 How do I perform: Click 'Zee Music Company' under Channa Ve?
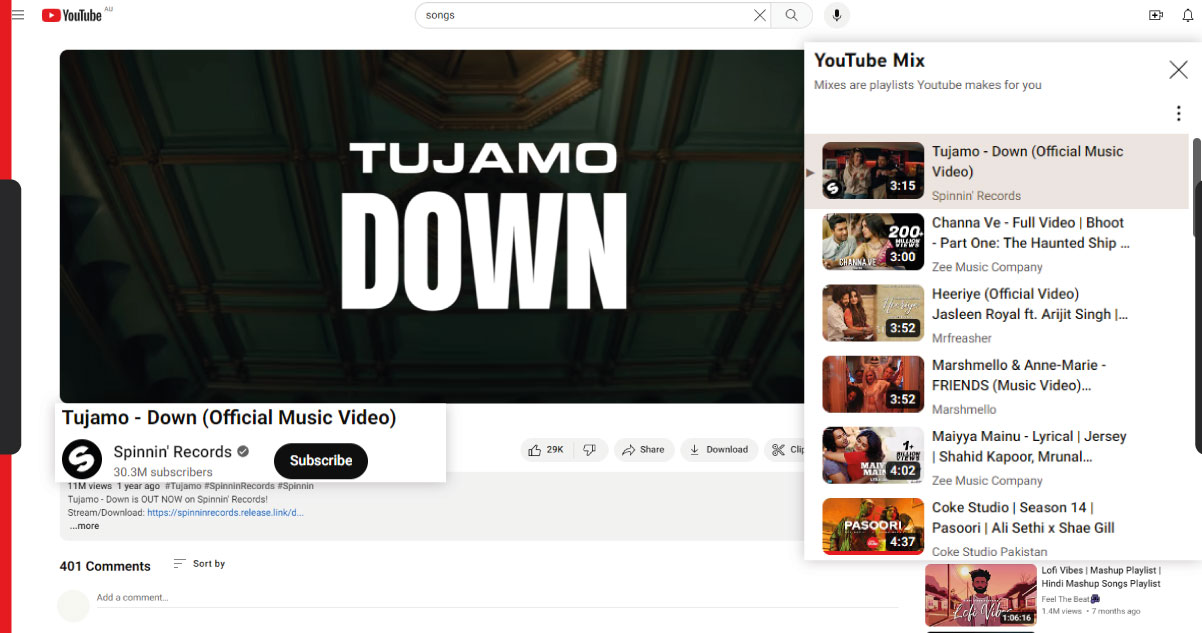click(987, 267)
